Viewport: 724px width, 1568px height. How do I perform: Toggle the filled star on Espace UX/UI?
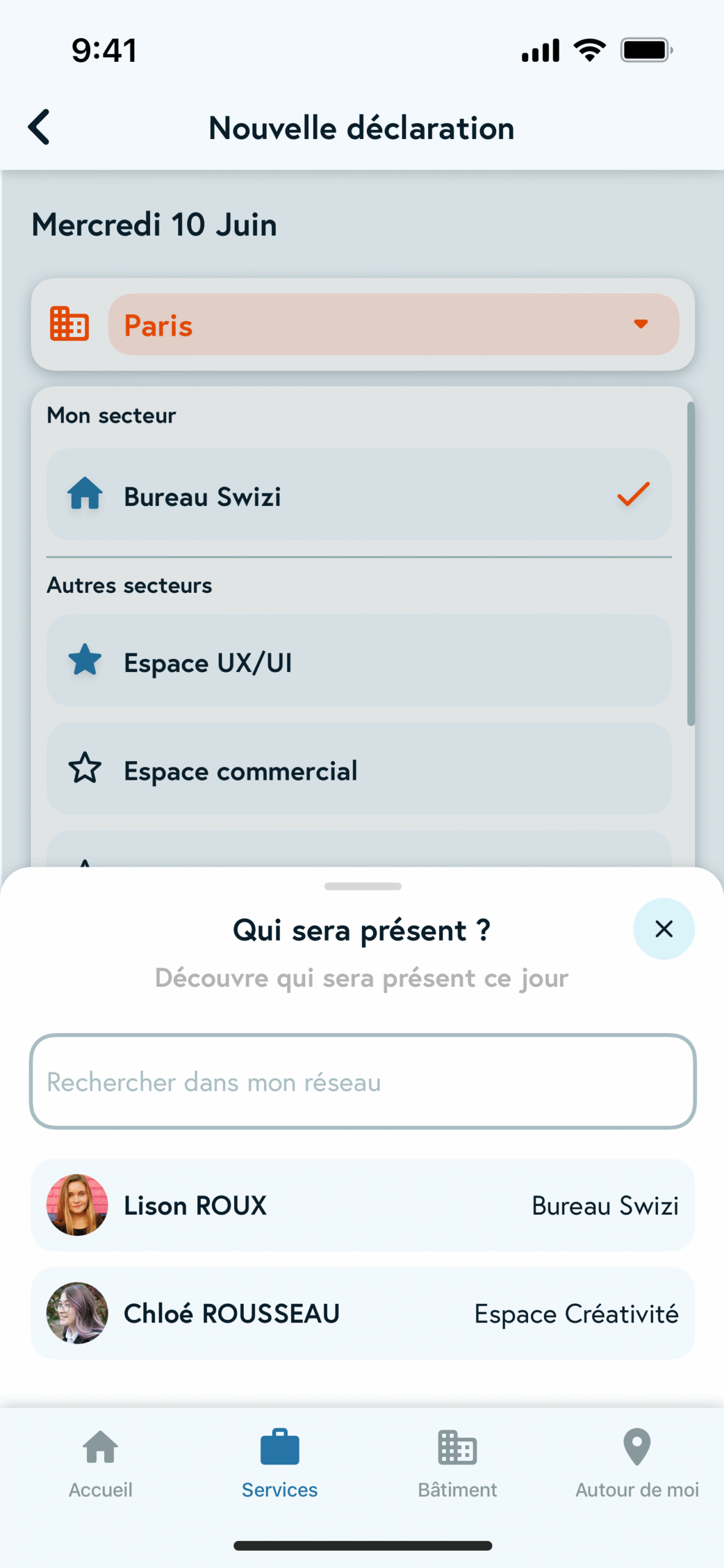(85, 660)
